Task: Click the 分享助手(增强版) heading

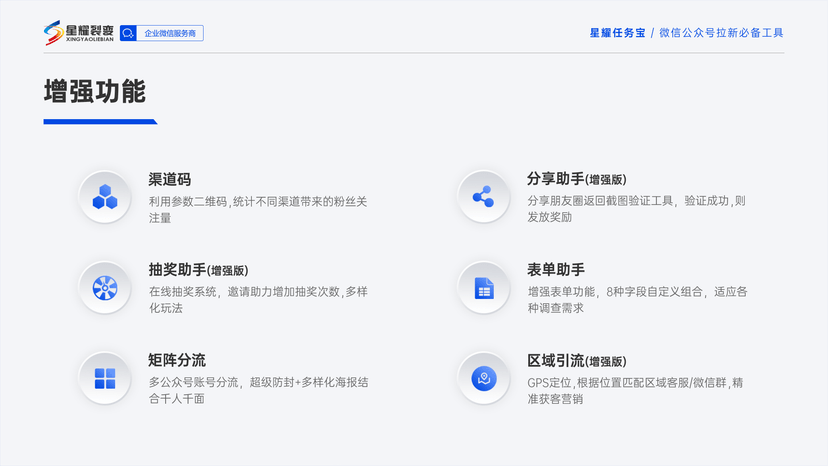Action: (x=576, y=179)
